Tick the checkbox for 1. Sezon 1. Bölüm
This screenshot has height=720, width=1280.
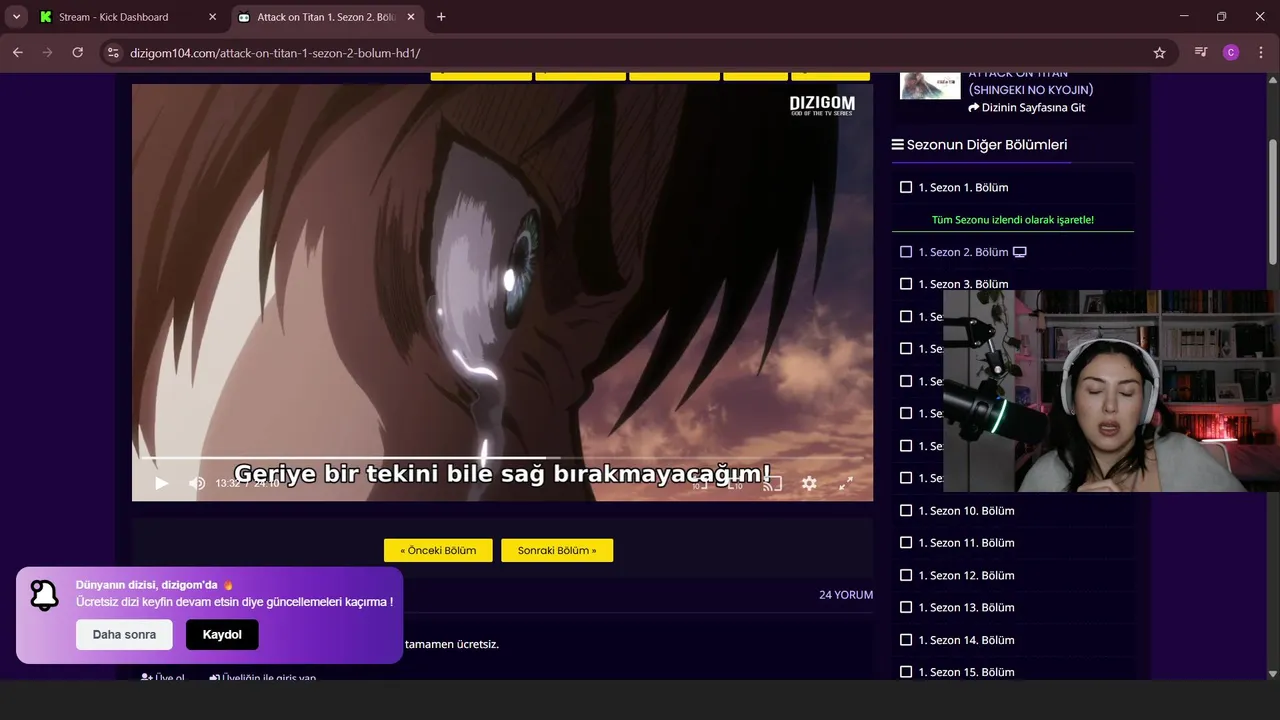pos(906,187)
